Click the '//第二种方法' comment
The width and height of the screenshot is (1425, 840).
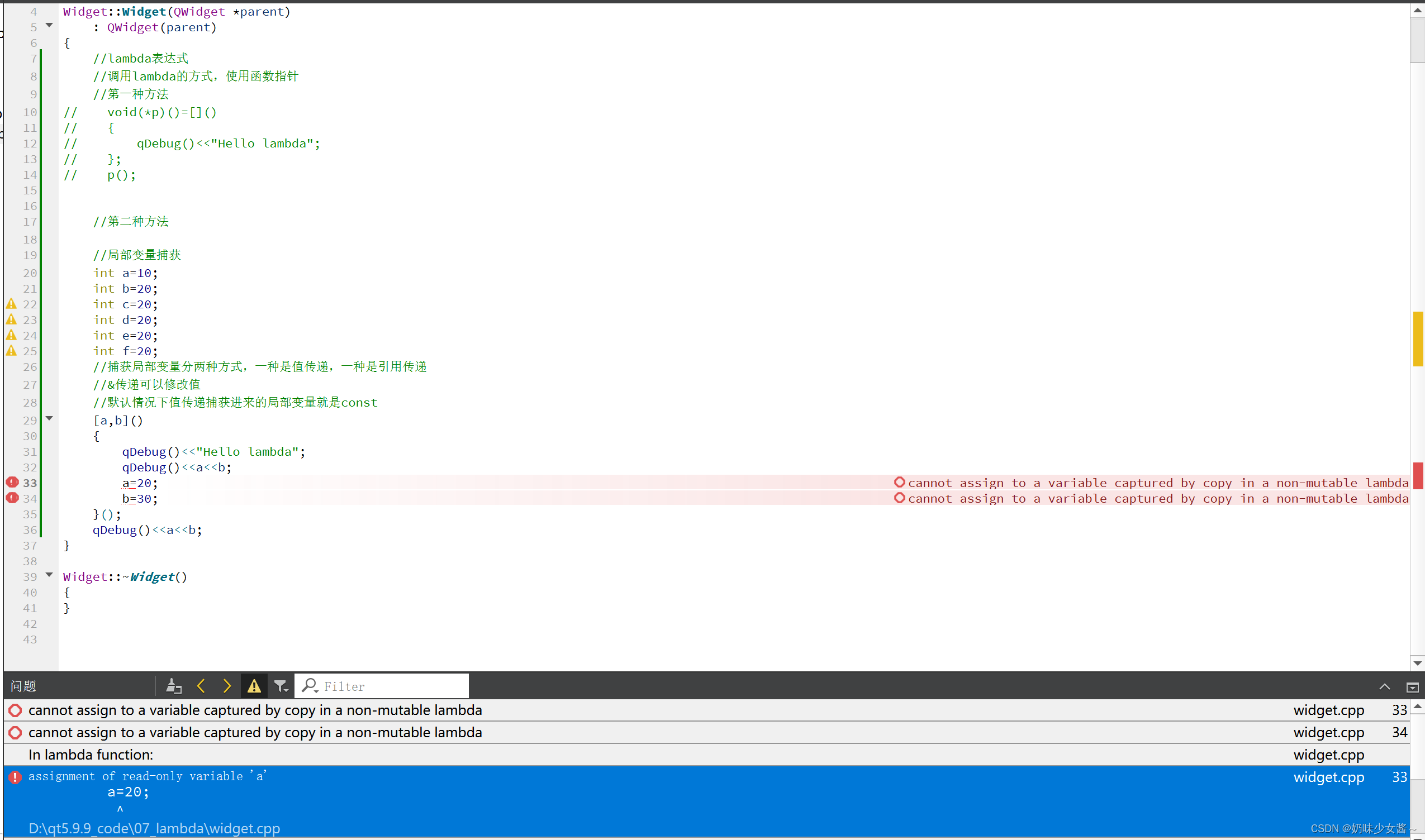[131, 221]
